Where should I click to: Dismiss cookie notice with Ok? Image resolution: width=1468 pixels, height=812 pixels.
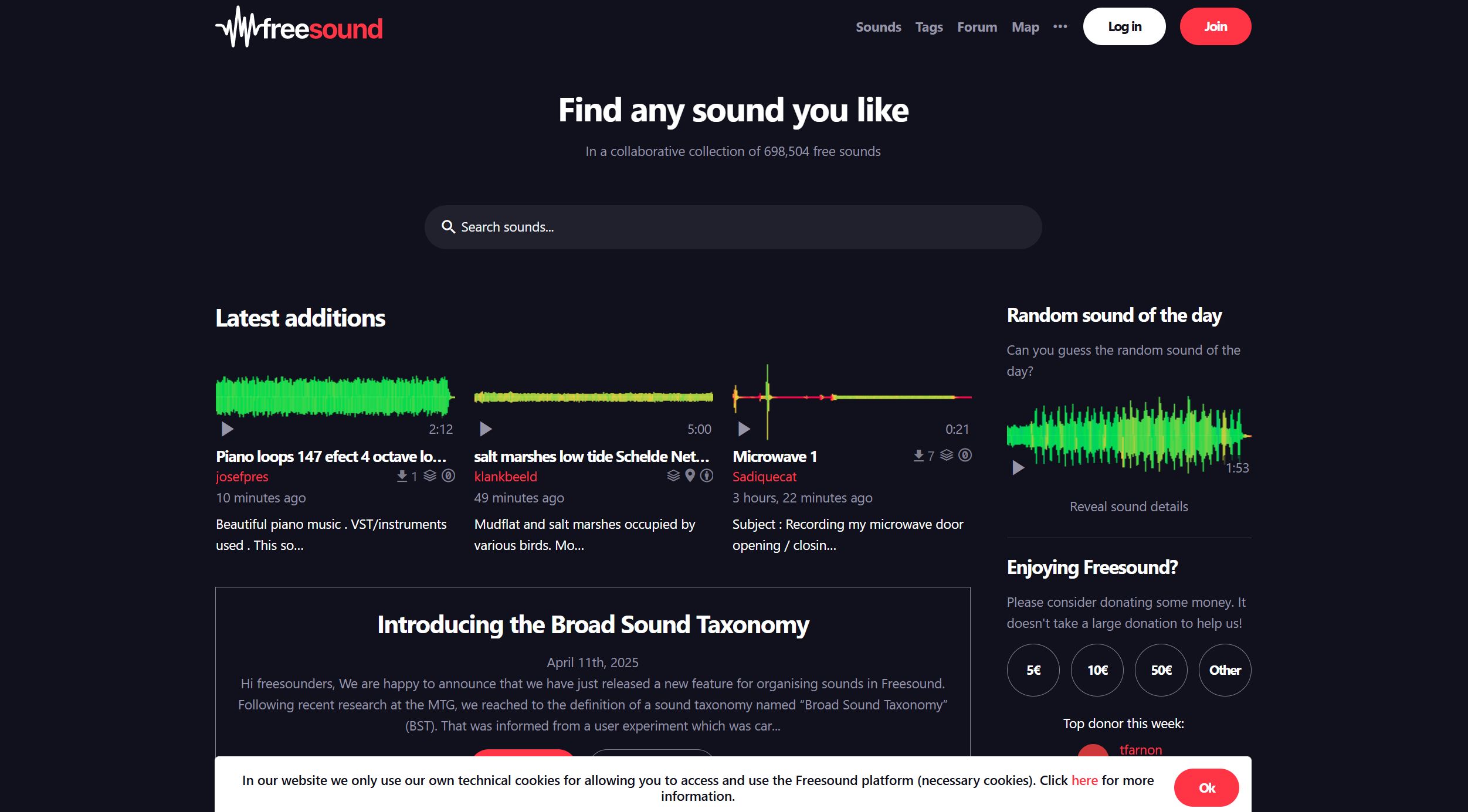coord(1206,788)
